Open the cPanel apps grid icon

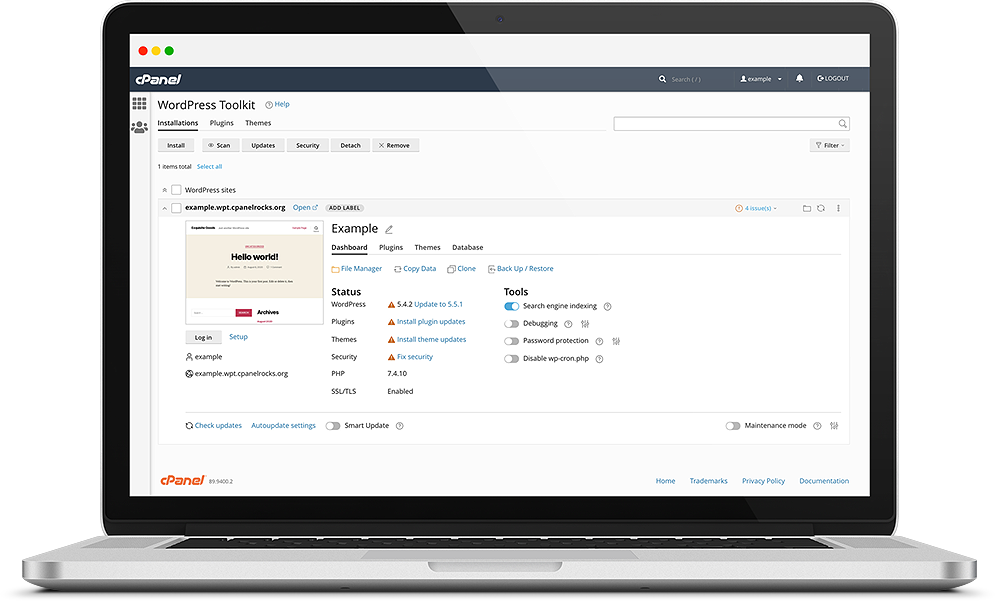[139, 103]
